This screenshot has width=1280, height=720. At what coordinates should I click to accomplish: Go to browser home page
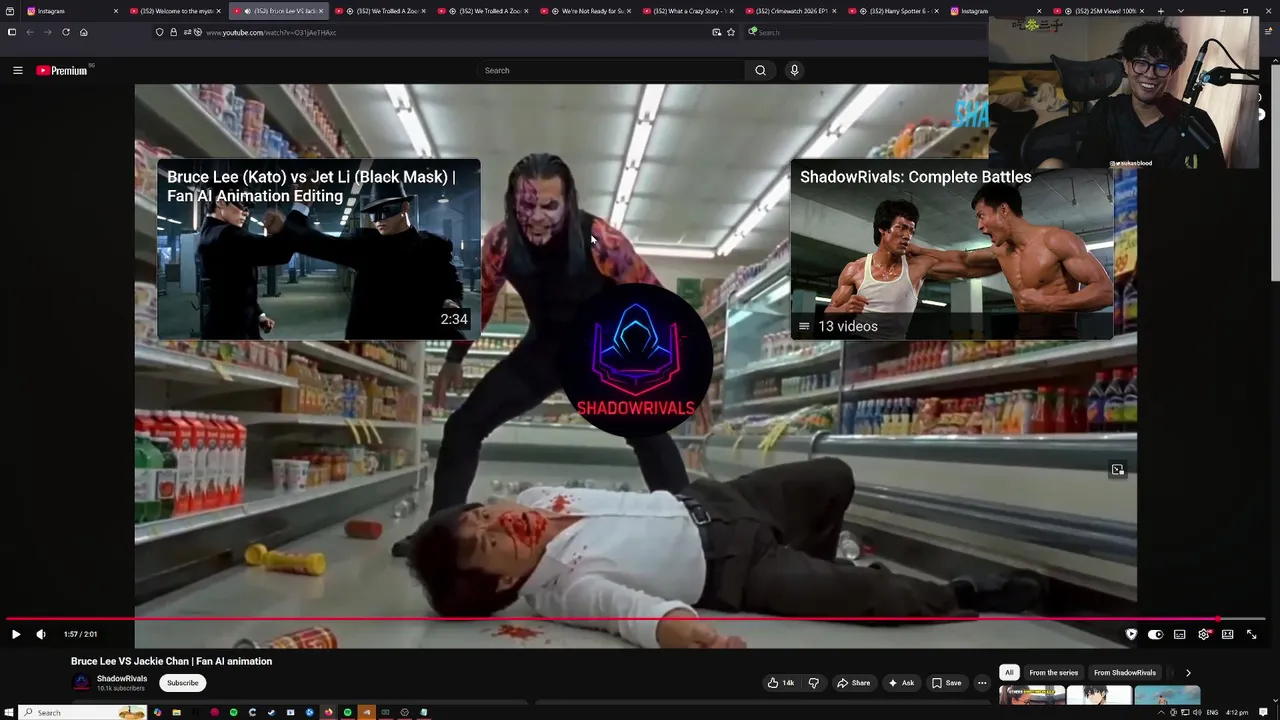83,32
